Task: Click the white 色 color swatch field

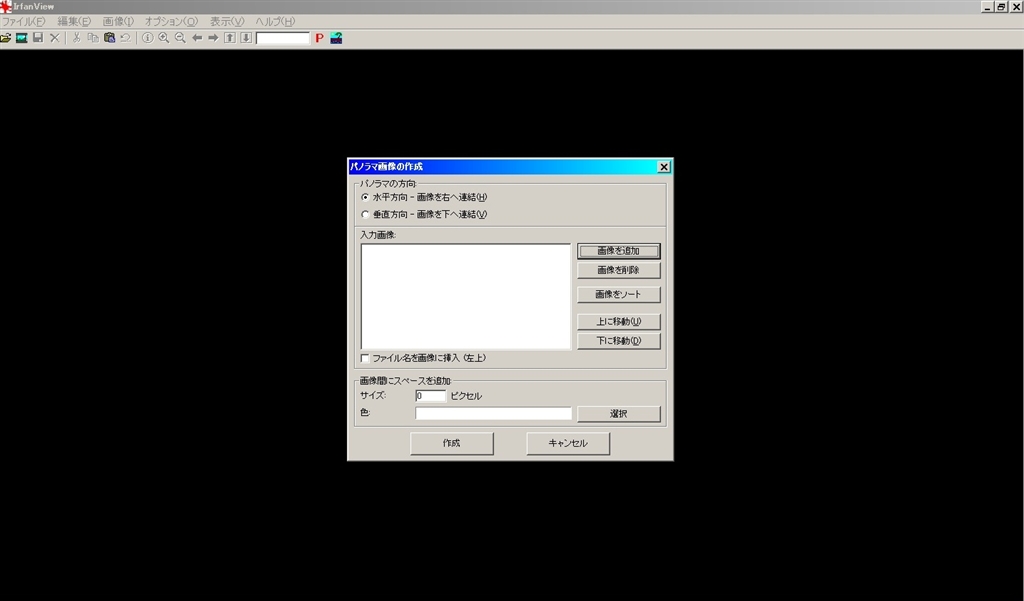Action: [x=494, y=414]
